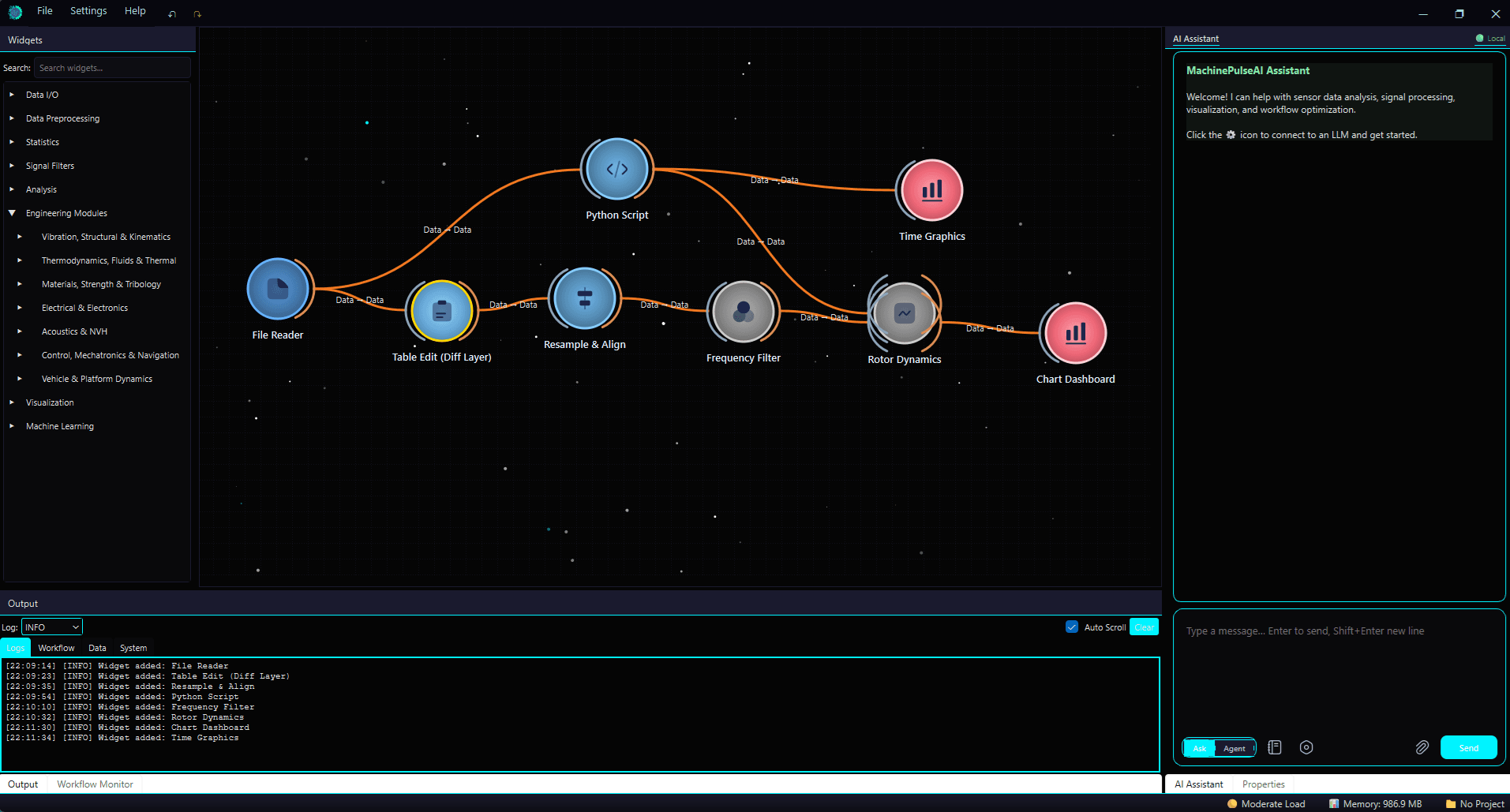Clear the output log
1510x812 pixels.
coord(1144,627)
